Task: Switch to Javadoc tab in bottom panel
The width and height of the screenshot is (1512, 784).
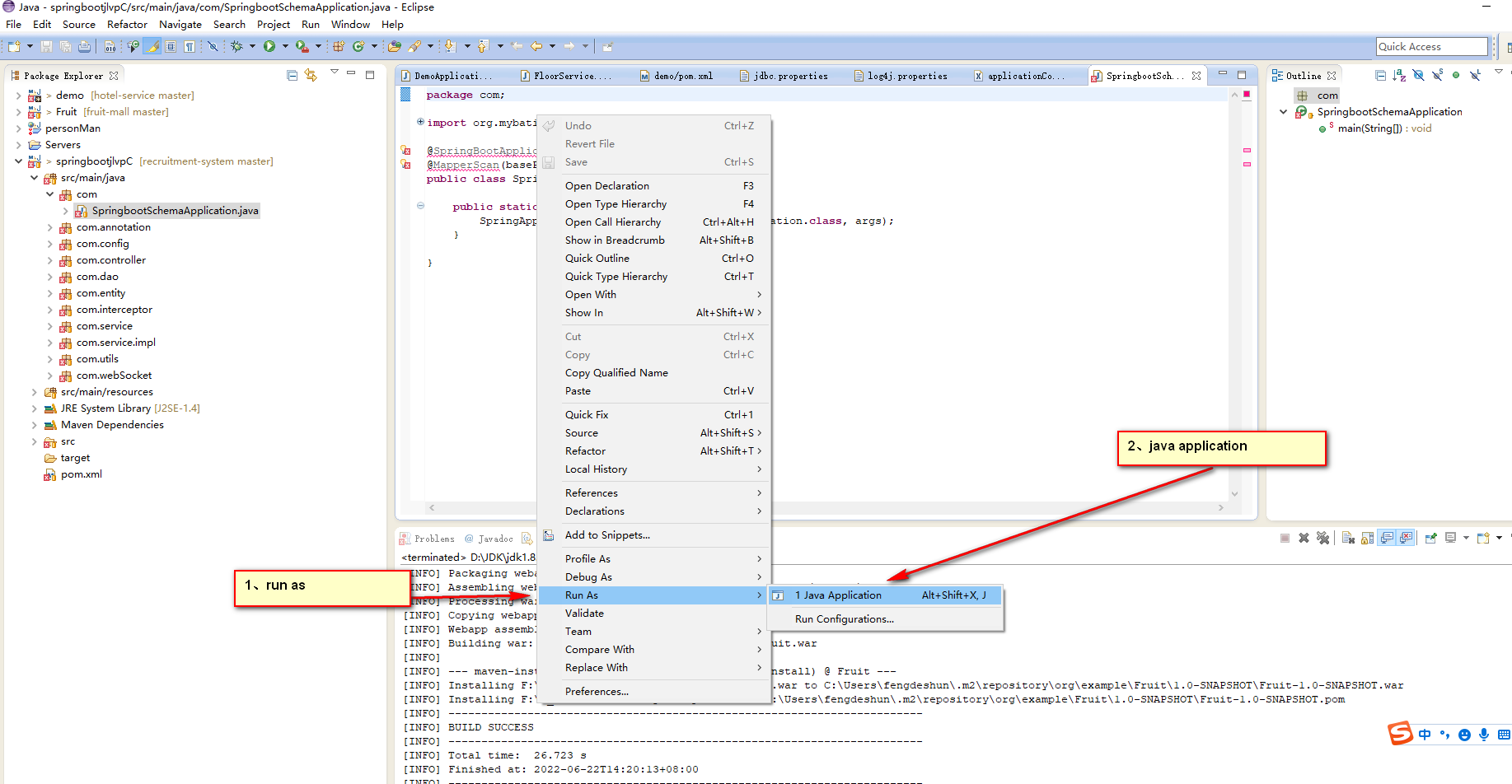Action: click(x=489, y=539)
